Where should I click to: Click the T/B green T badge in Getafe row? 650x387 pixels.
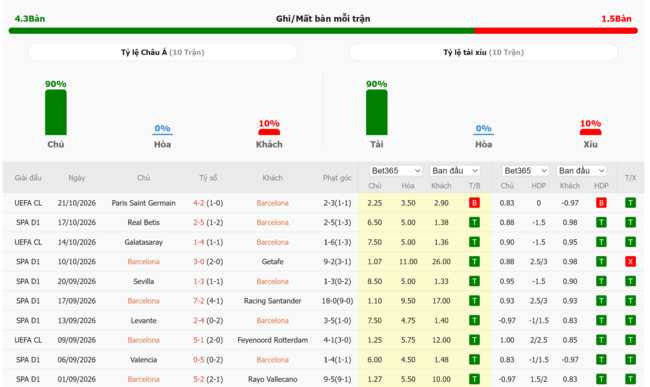coord(474,262)
